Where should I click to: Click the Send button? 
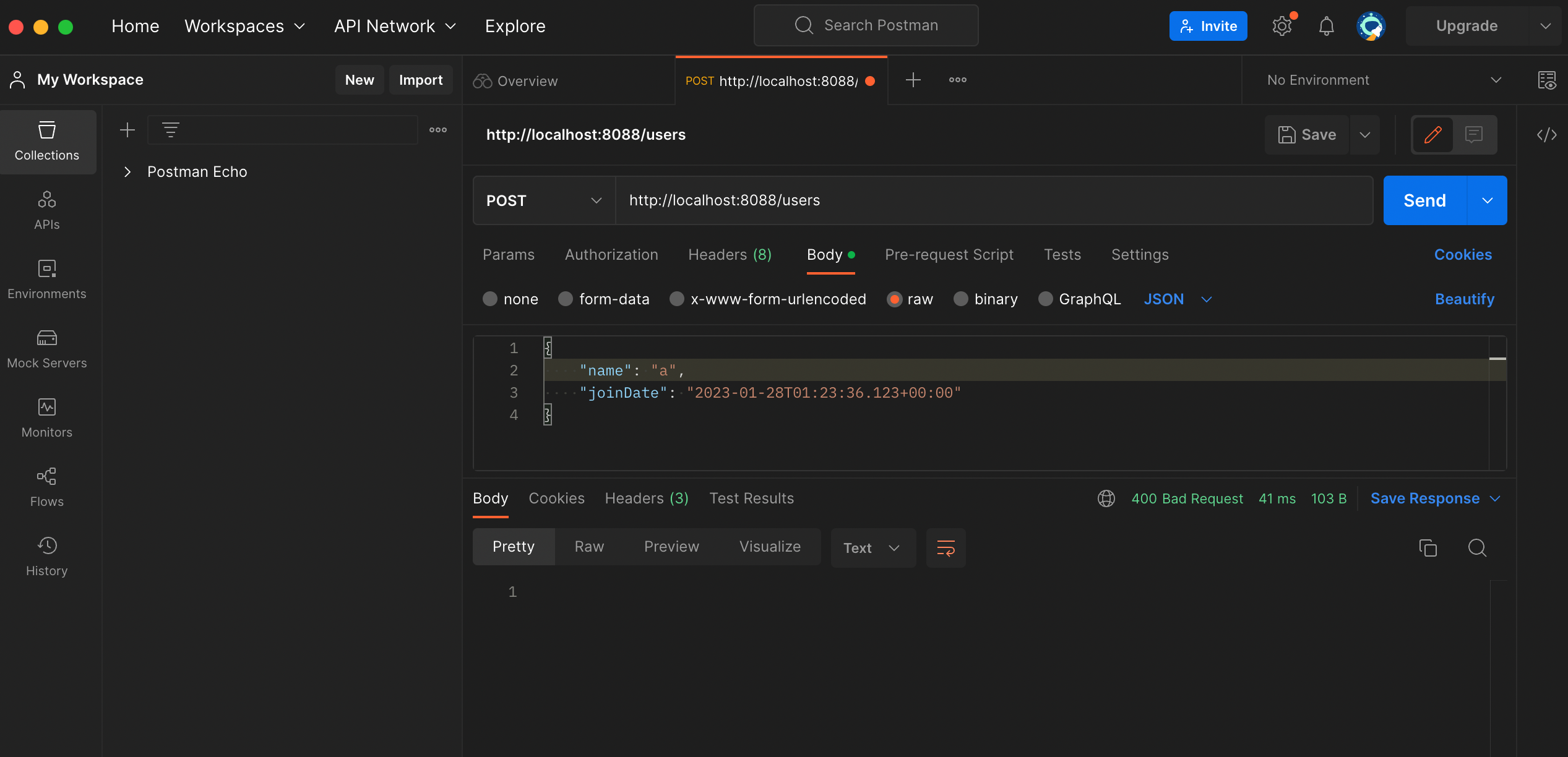coord(1424,200)
